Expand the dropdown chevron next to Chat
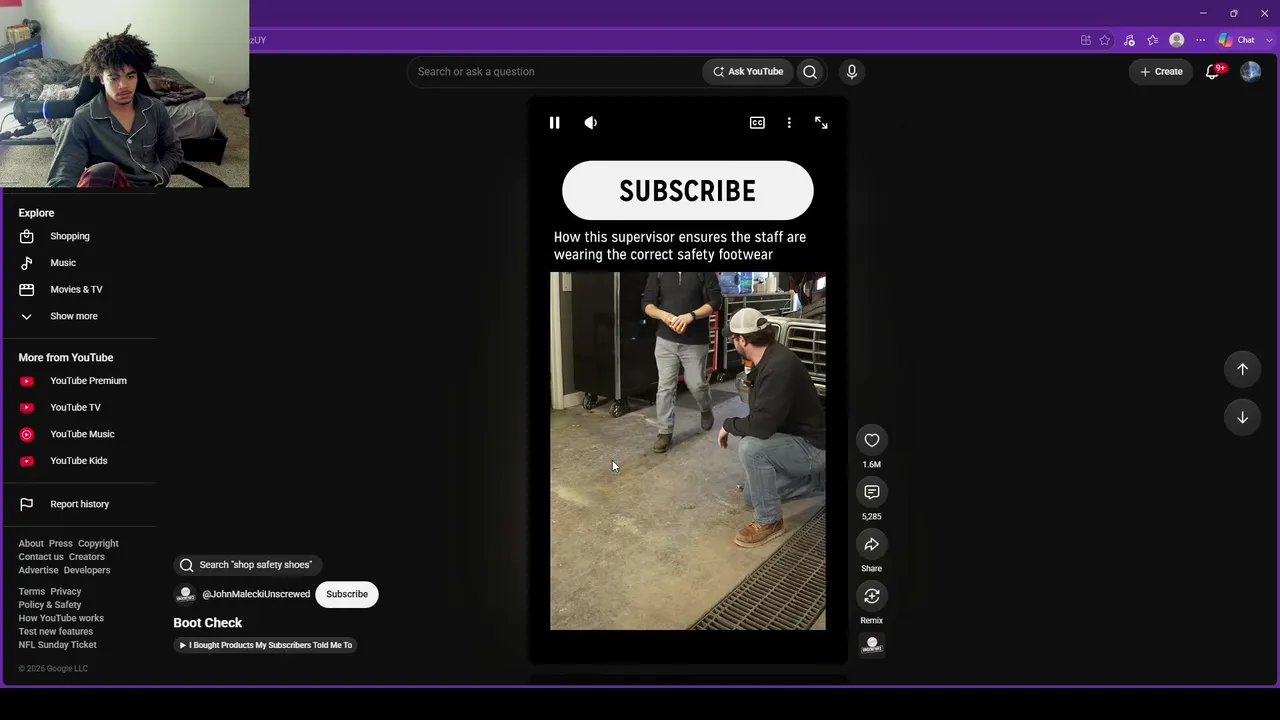 [1269, 40]
